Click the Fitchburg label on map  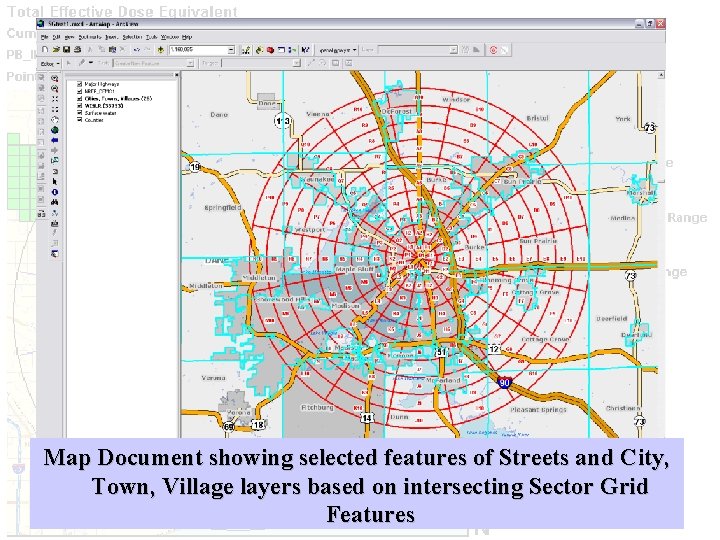317,407
